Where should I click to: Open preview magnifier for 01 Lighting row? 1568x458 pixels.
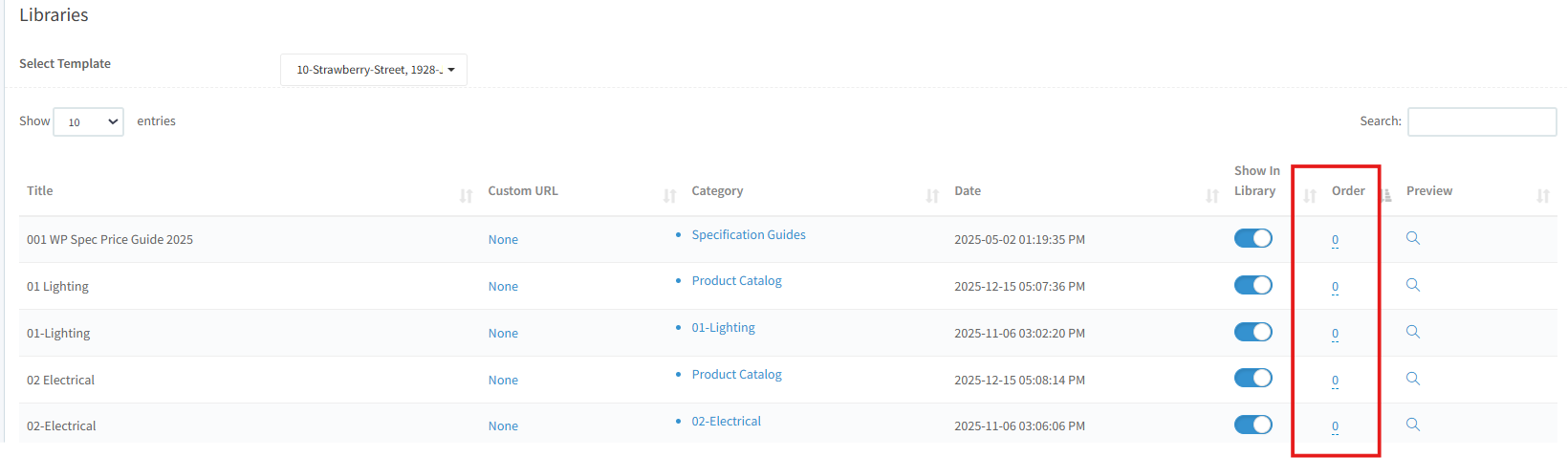tap(1412, 285)
